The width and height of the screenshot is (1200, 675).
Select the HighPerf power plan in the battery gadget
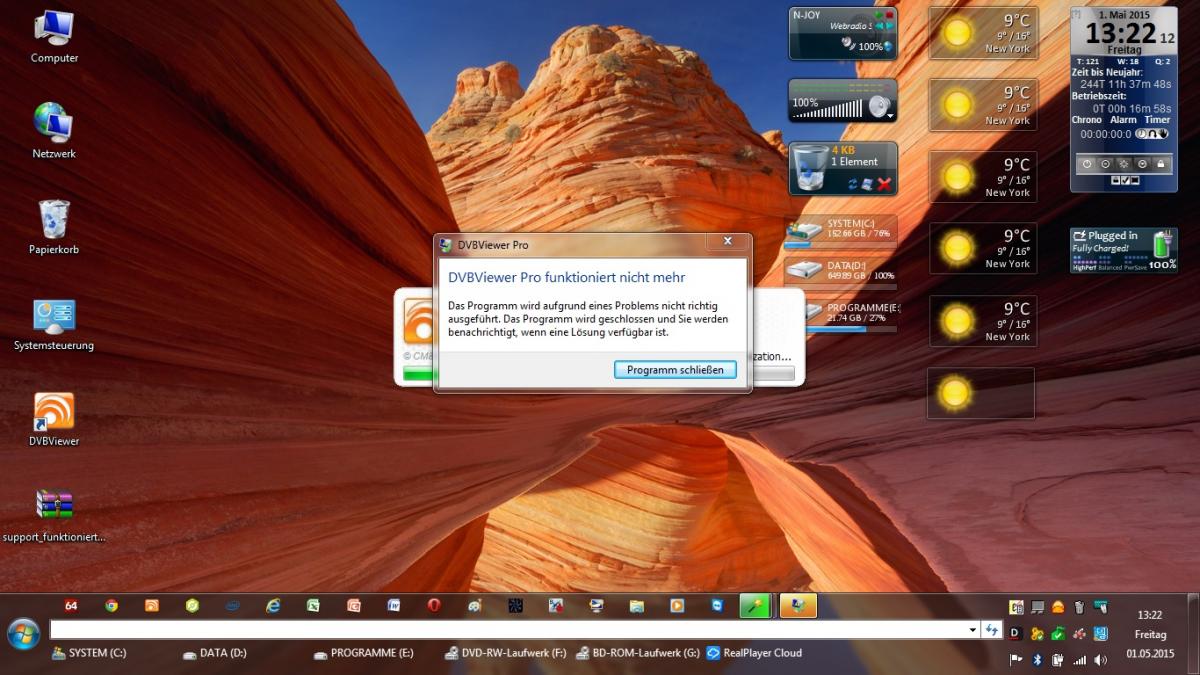click(1084, 267)
